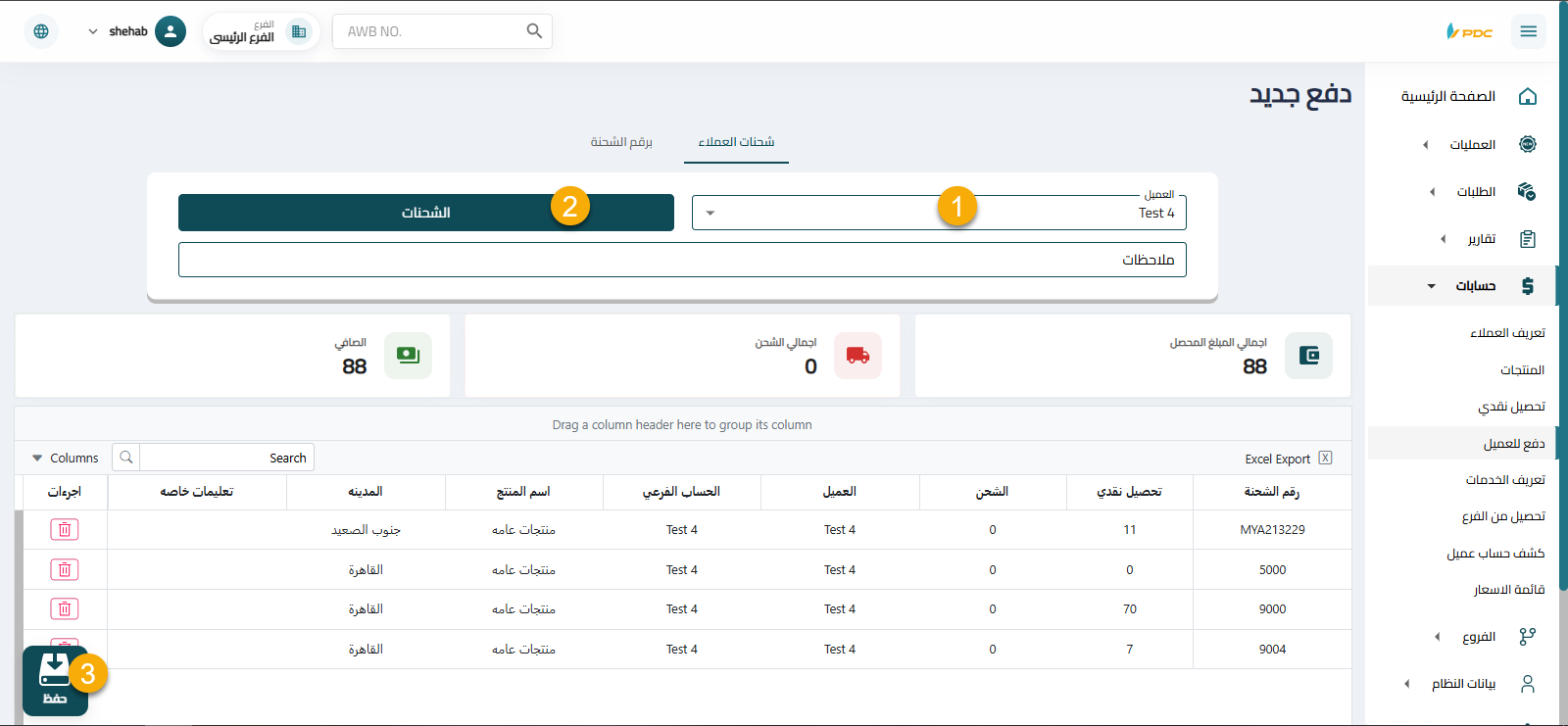Click the الشحنات button
Screen dimensions: 1568x726
425,213
